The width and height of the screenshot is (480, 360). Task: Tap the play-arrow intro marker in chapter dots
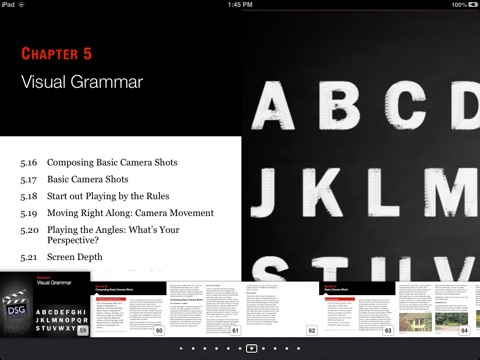[x=181, y=348]
